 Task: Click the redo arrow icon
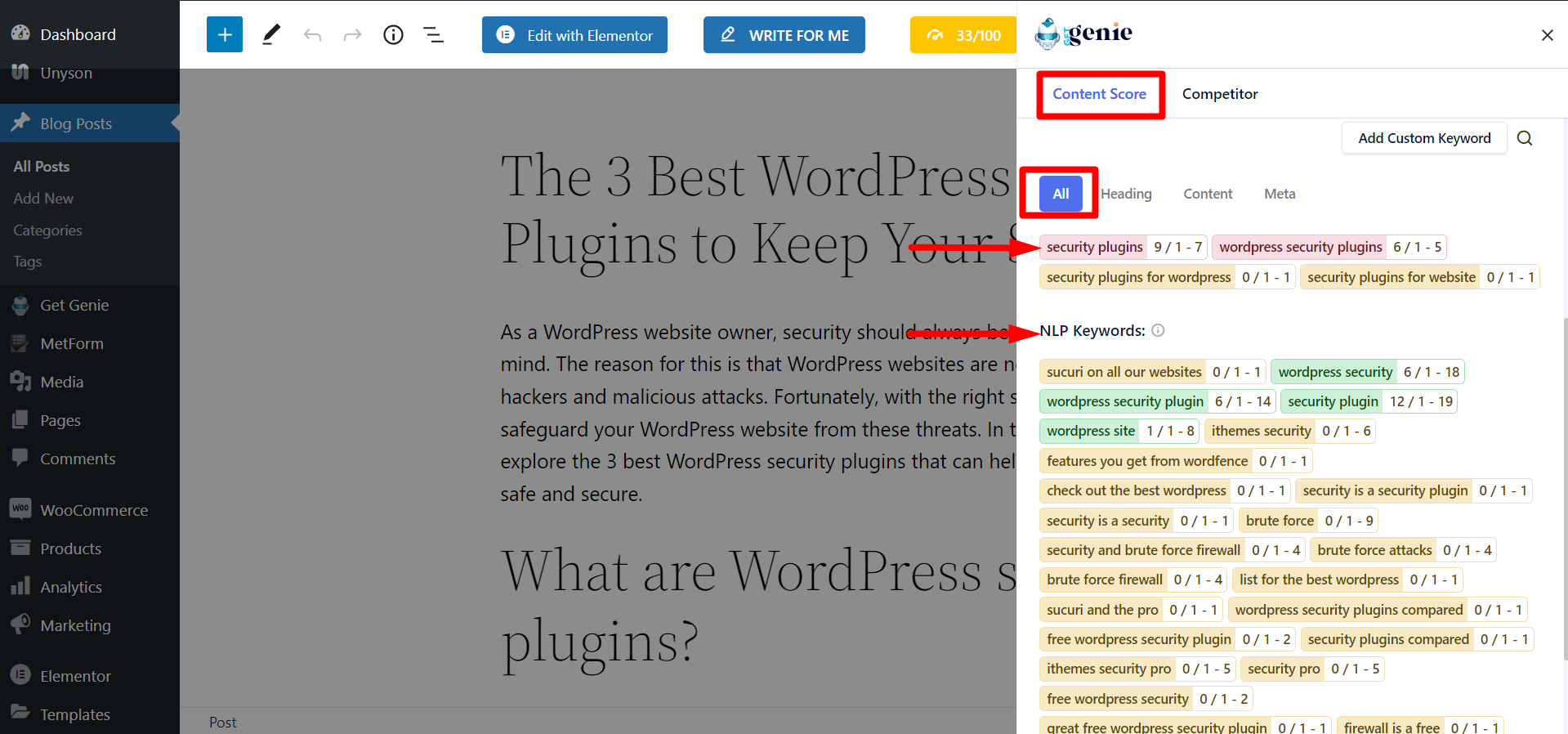click(352, 34)
